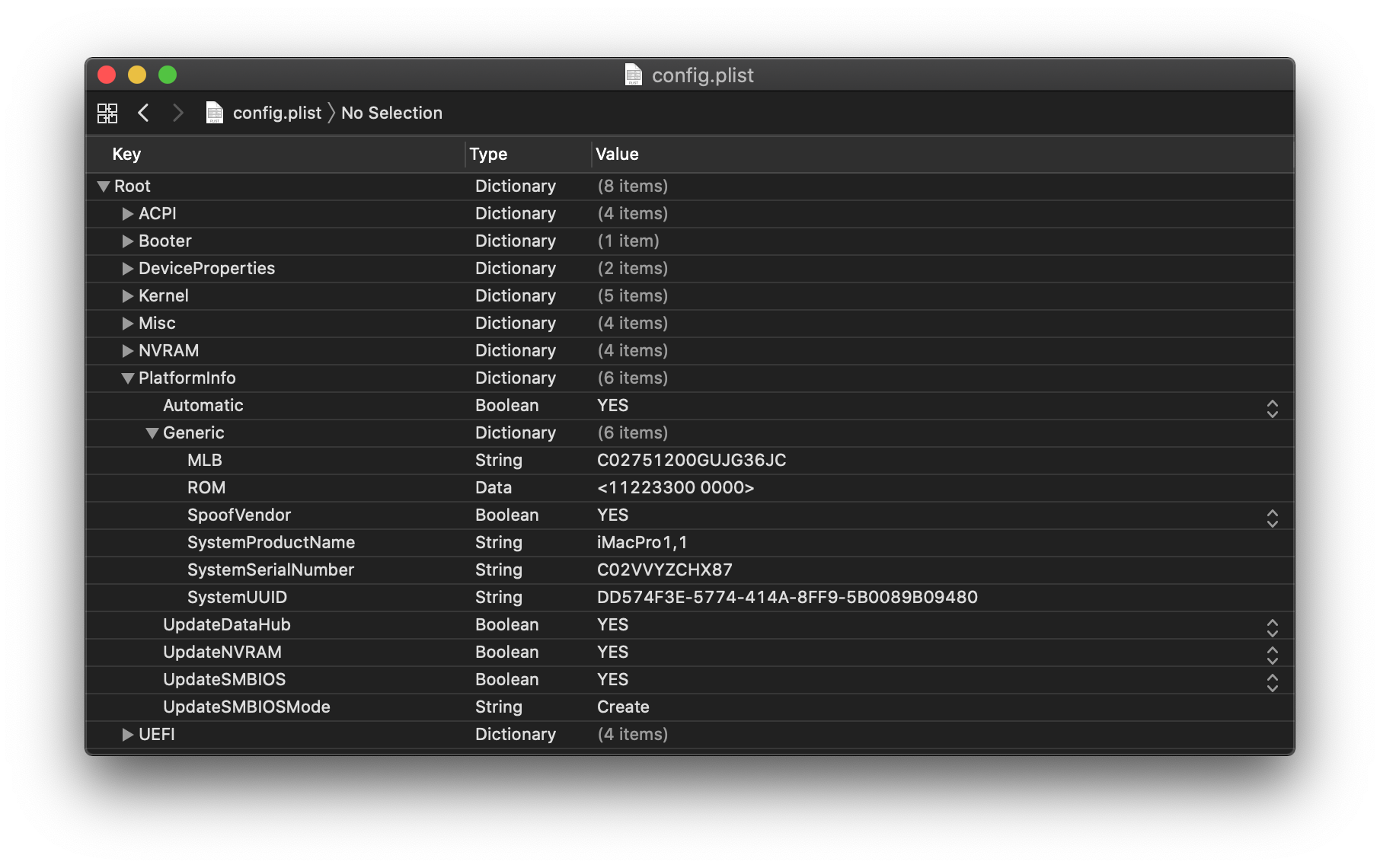Screen dimensions: 1380x868
Task: Toggle the SpoofVendor boolean stepper
Action: click(x=1272, y=519)
